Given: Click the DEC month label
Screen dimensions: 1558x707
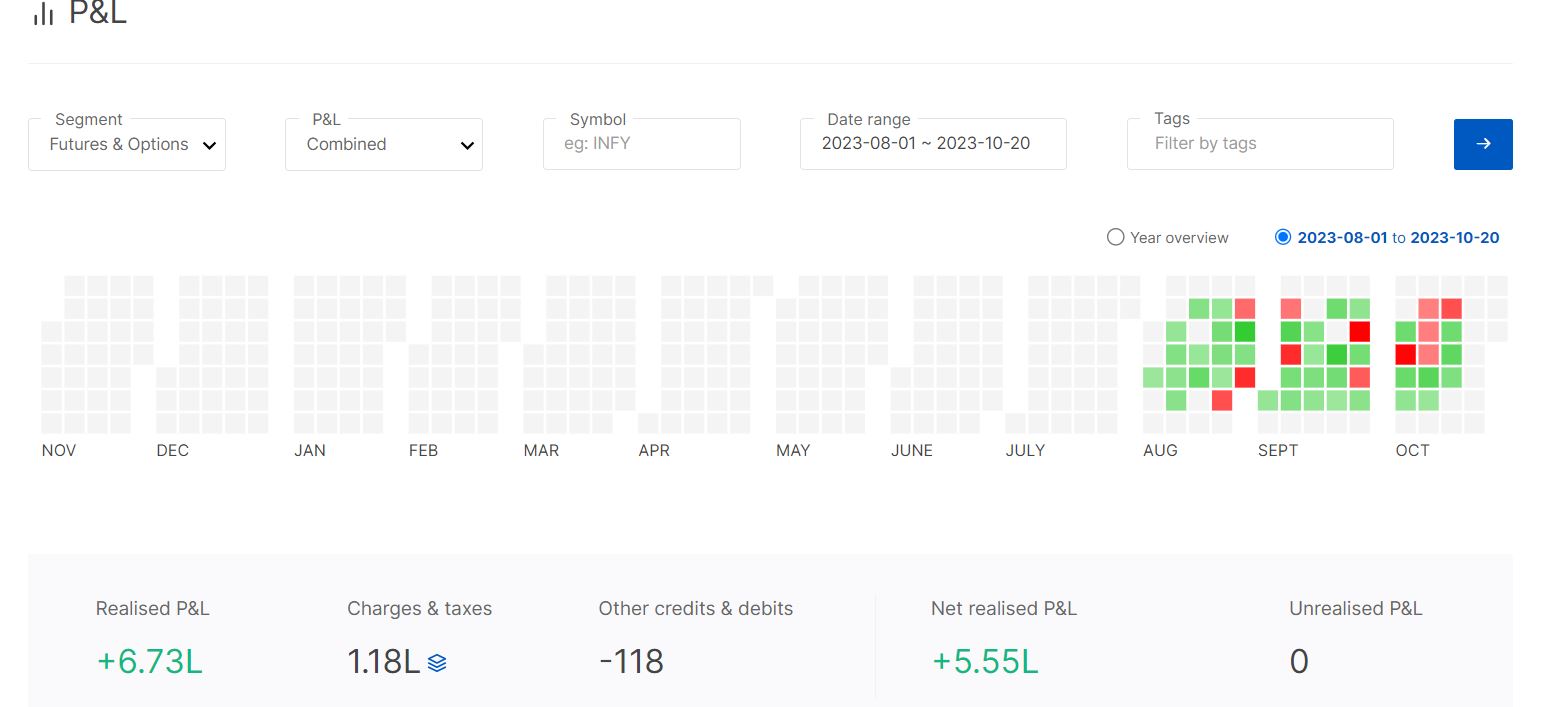Looking at the screenshot, I should pyautogui.click(x=172, y=451).
